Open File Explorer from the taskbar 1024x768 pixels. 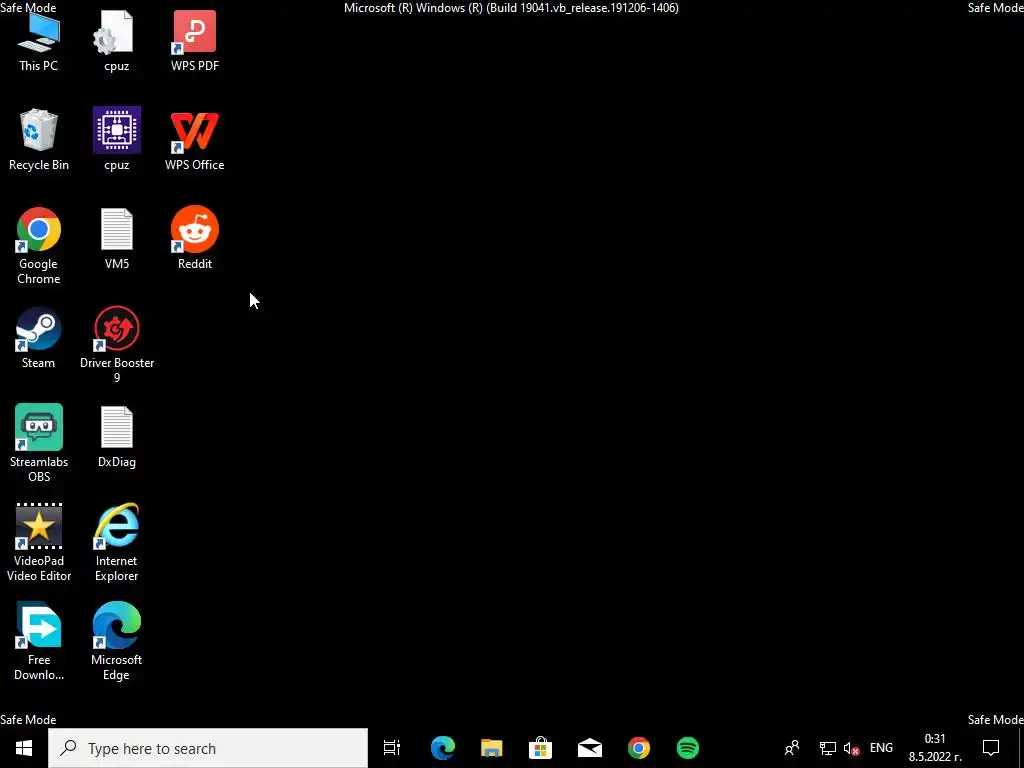[491, 748]
